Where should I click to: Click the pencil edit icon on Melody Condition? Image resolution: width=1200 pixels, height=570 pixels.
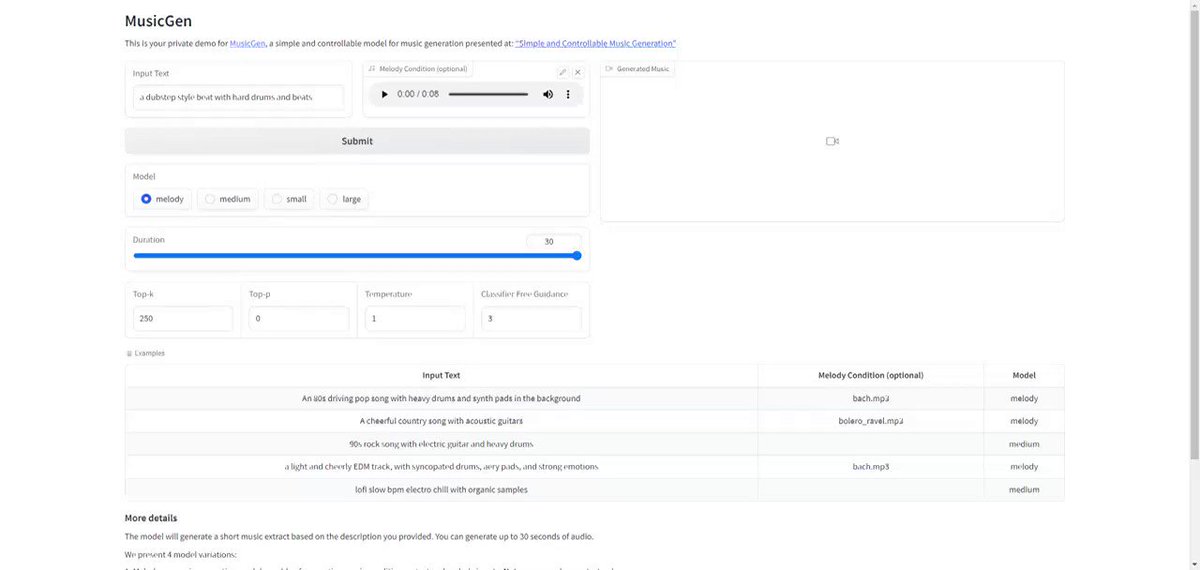point(563,72)
